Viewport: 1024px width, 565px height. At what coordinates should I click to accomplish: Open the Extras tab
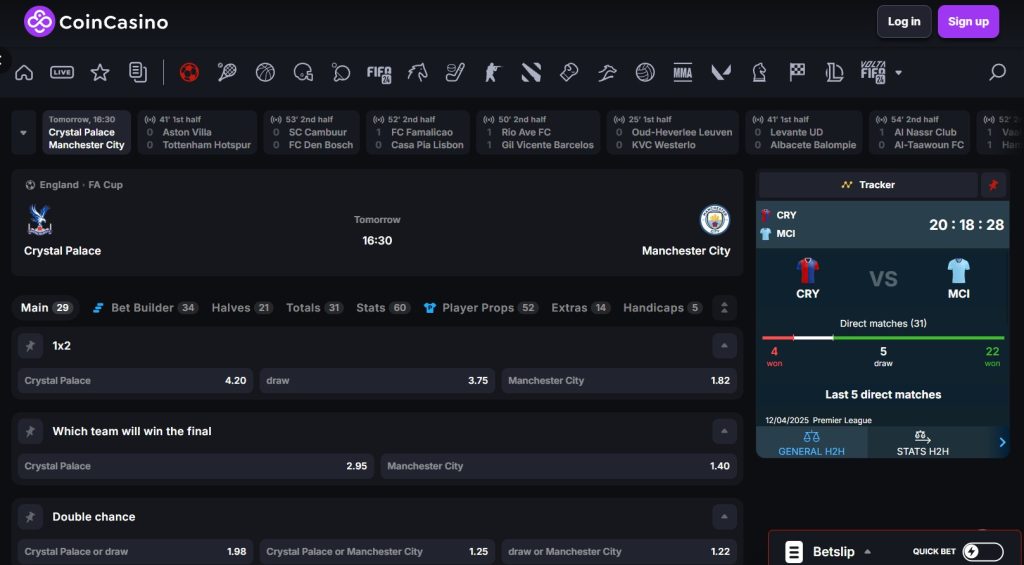(x=581, y=308)
